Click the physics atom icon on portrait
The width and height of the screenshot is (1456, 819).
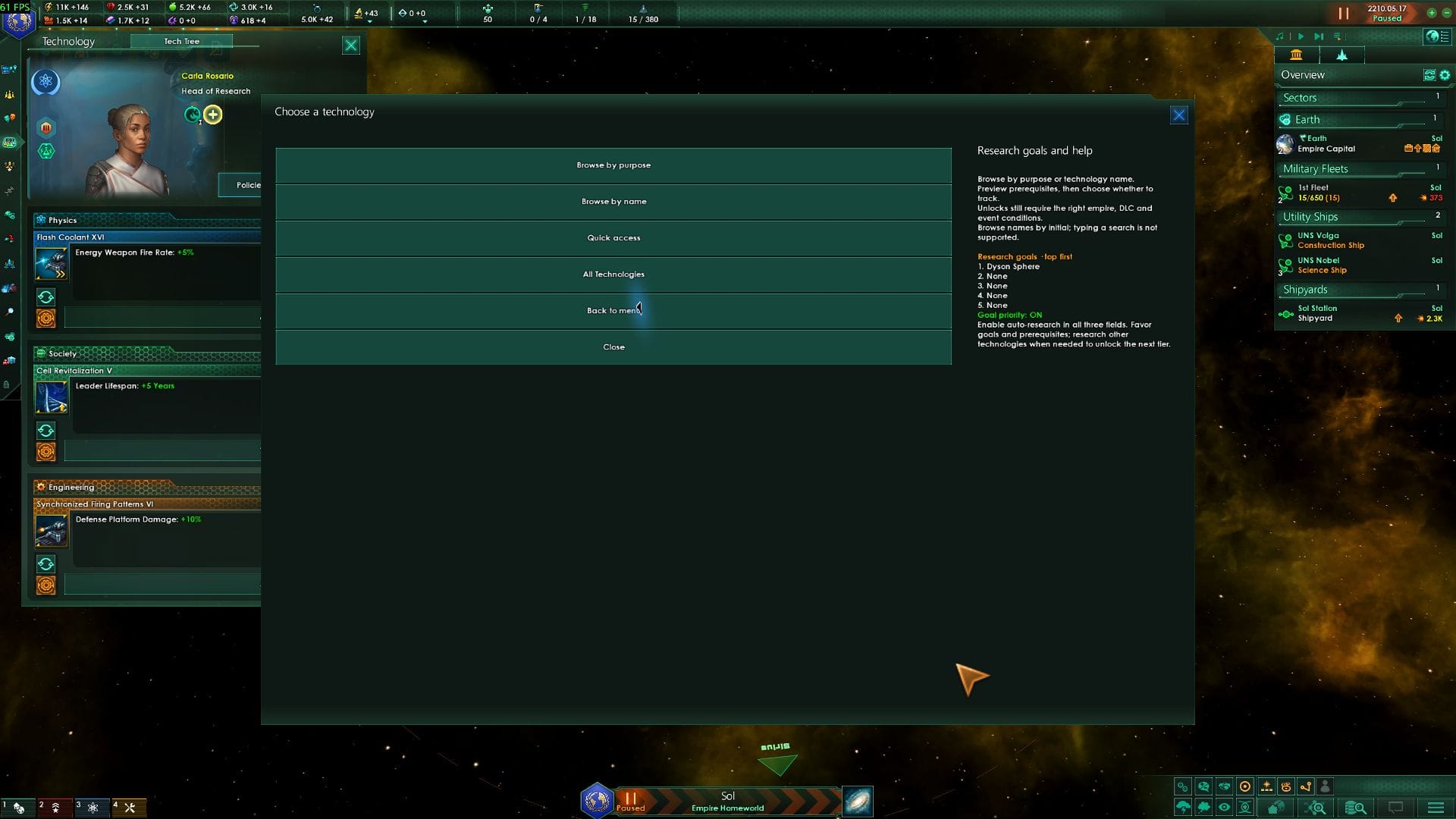[x=45, y=81]
